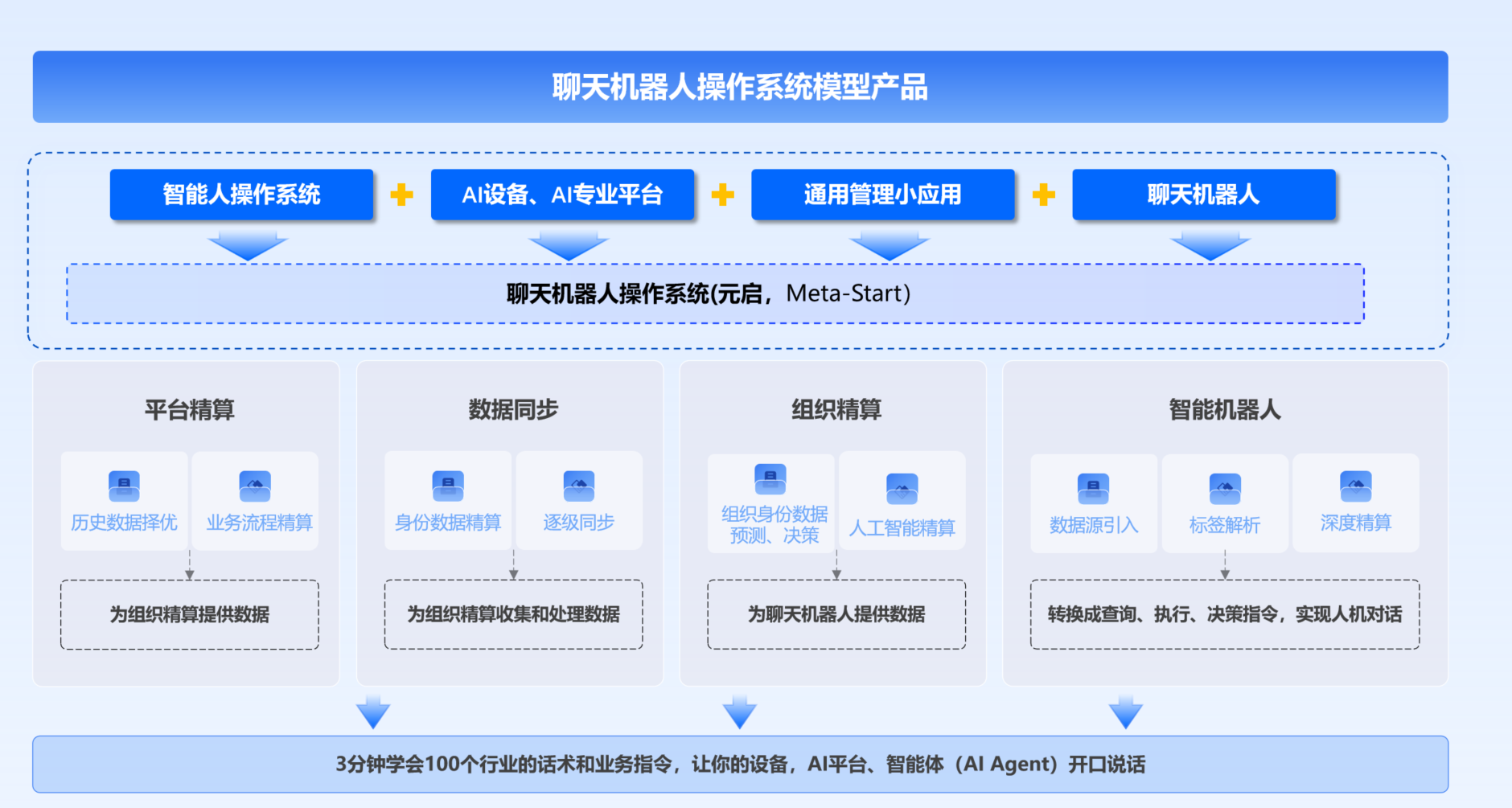Image resolution: width=1512 pixels, height=808 pixels.
Task: Click the icon above 历史数据择优
Action: click(x=124, y=486)
